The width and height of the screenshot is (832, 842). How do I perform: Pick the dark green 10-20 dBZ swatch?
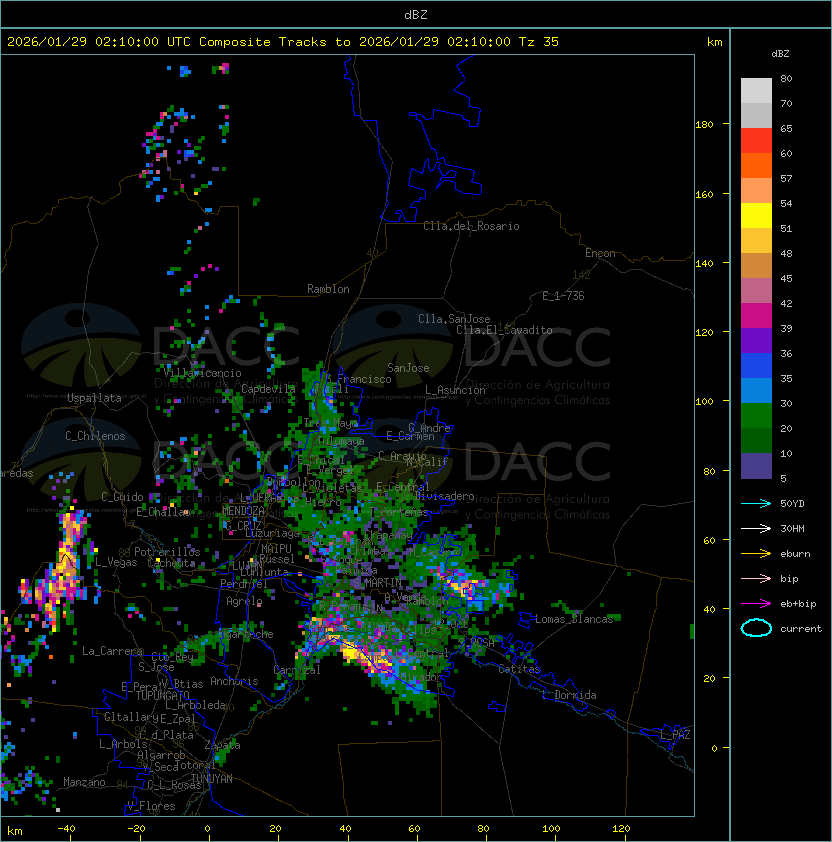(x=756, y=440)
